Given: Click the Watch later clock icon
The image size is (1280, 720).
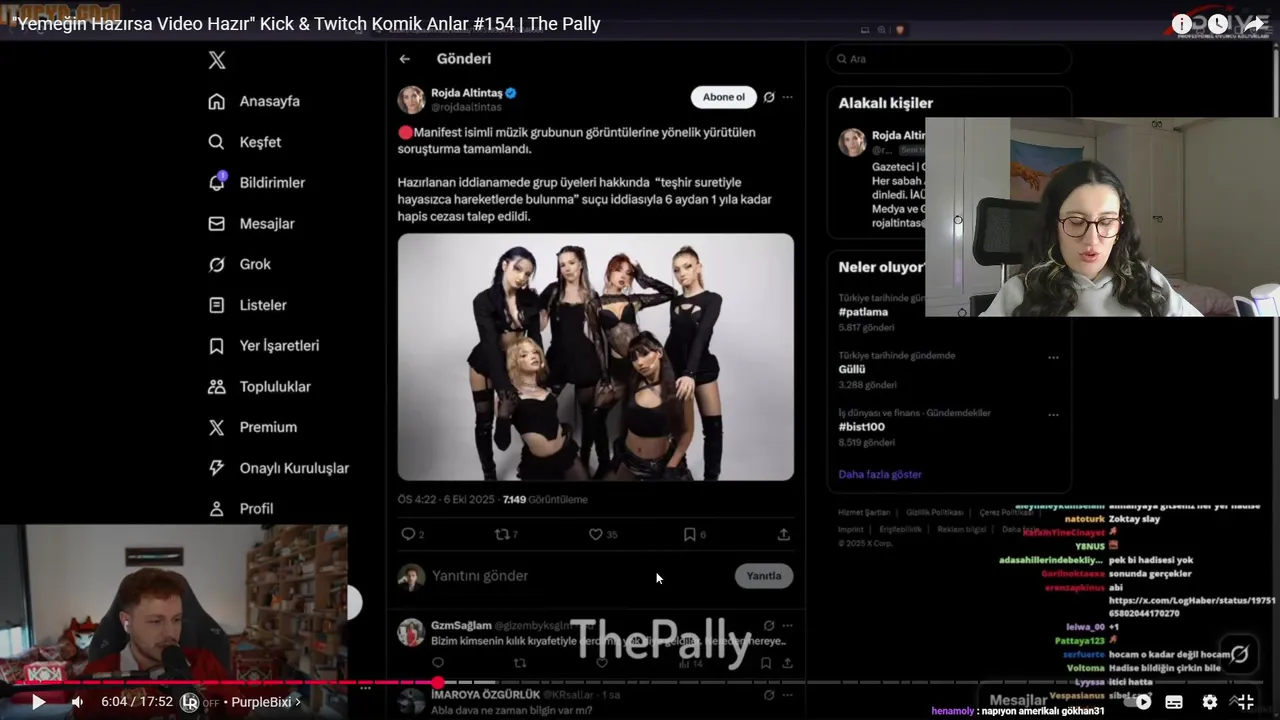Looking at the screenshot, I should coord(1218,24).
